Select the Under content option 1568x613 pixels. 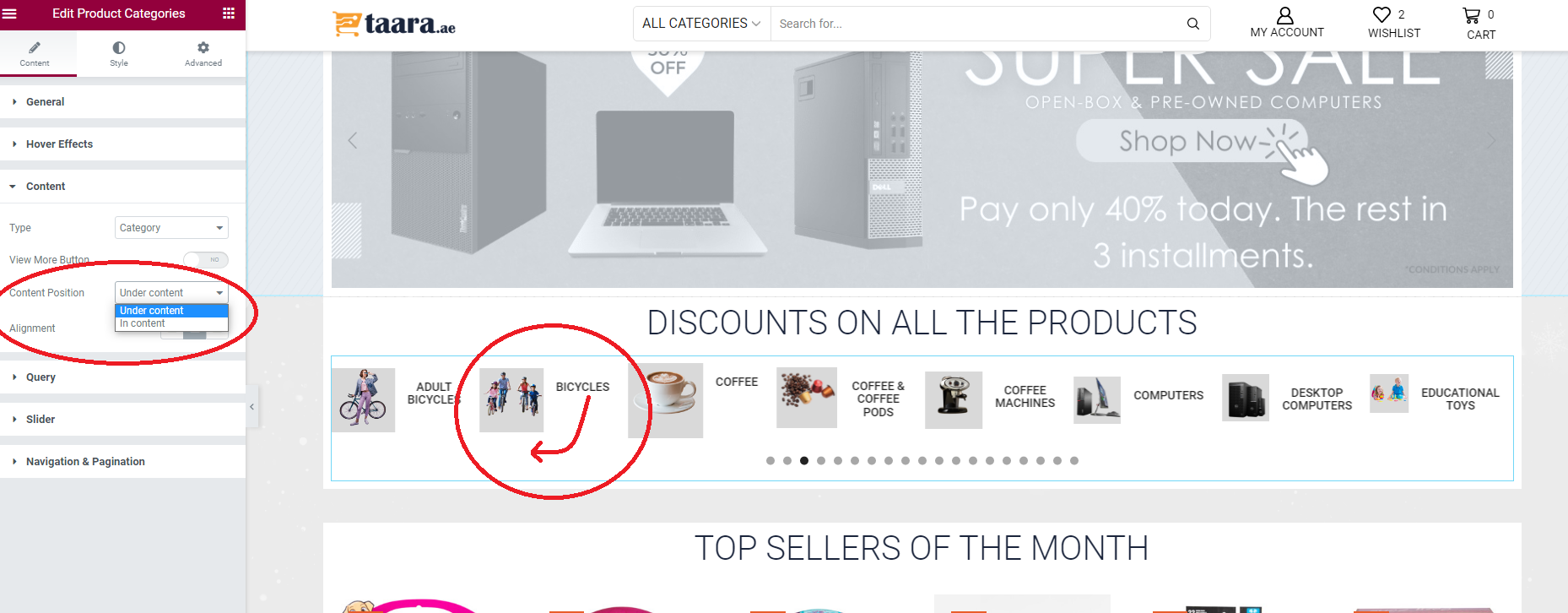click(171, 311)
